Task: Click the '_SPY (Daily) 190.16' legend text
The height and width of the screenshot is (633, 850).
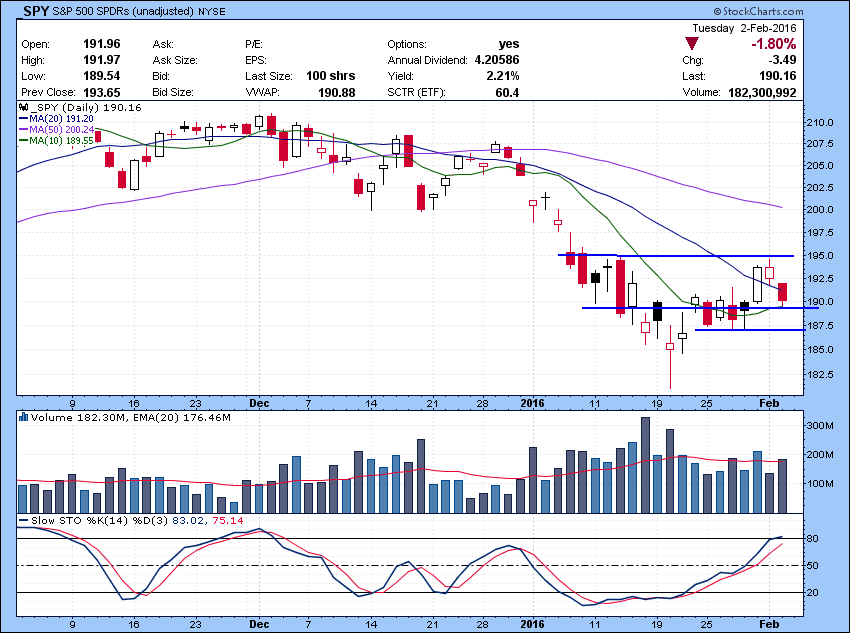Action: coord(86,107)
